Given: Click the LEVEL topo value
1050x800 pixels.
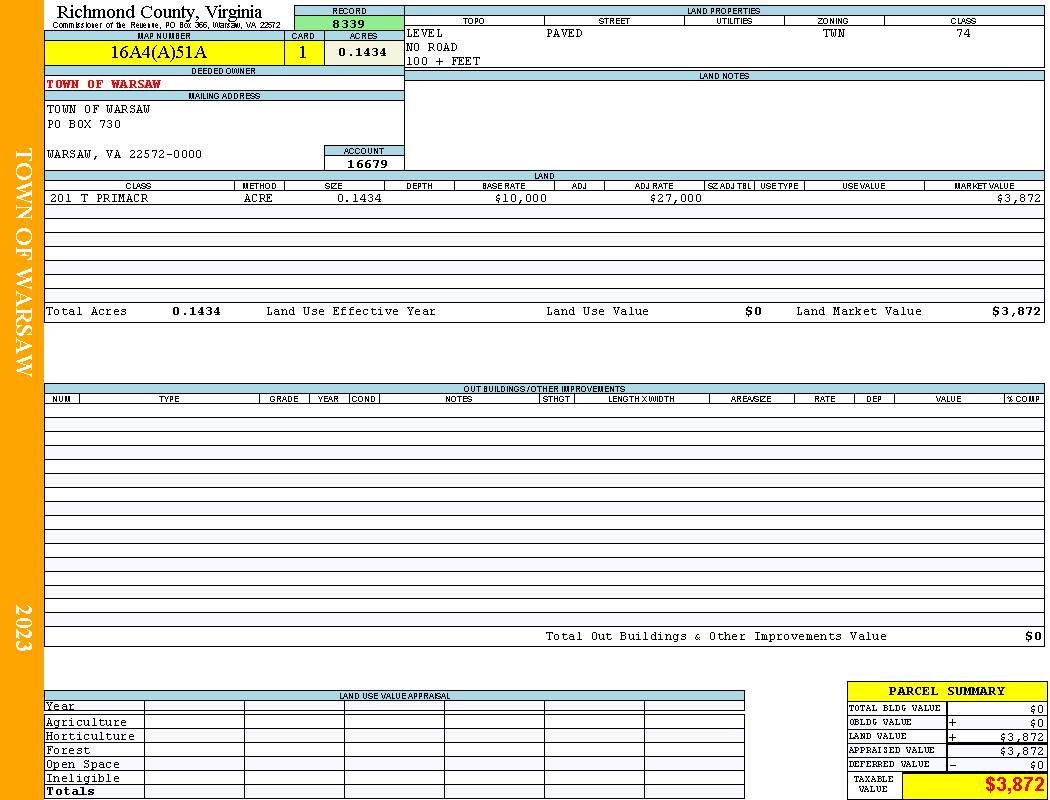Looking at the screenshot, I should click(x=425, y=33).
